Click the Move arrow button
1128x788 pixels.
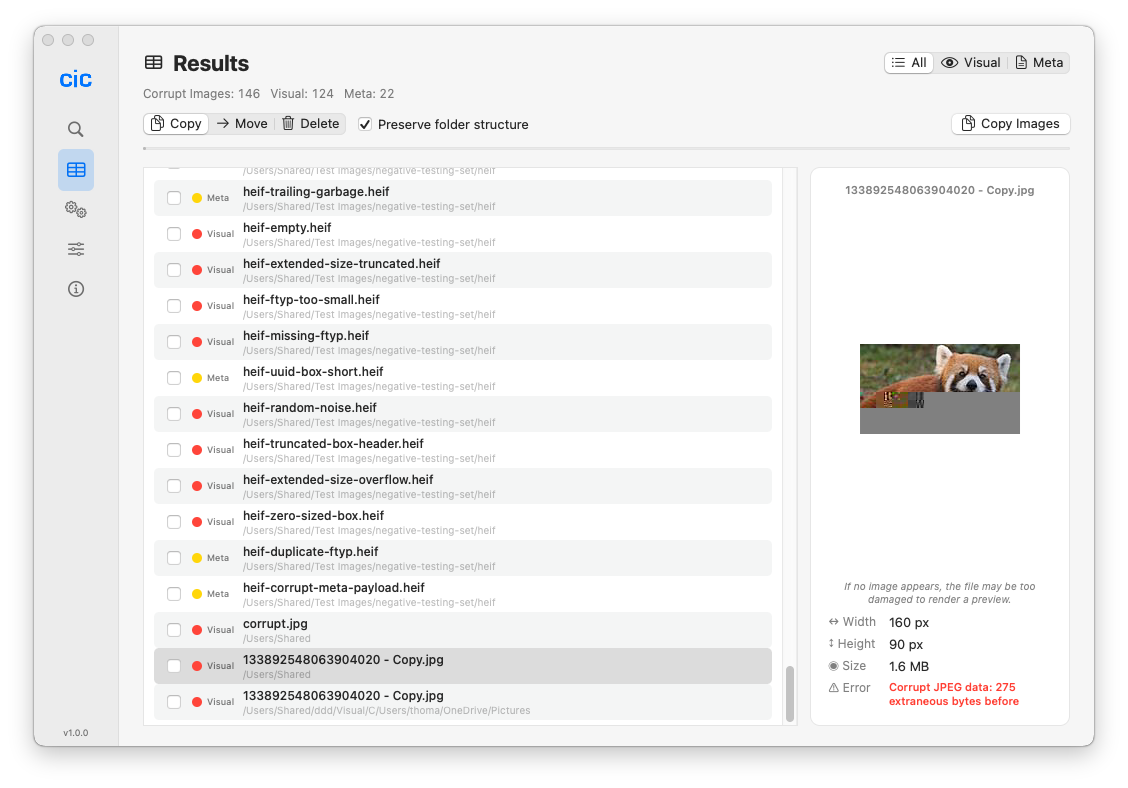coord(242,124)
